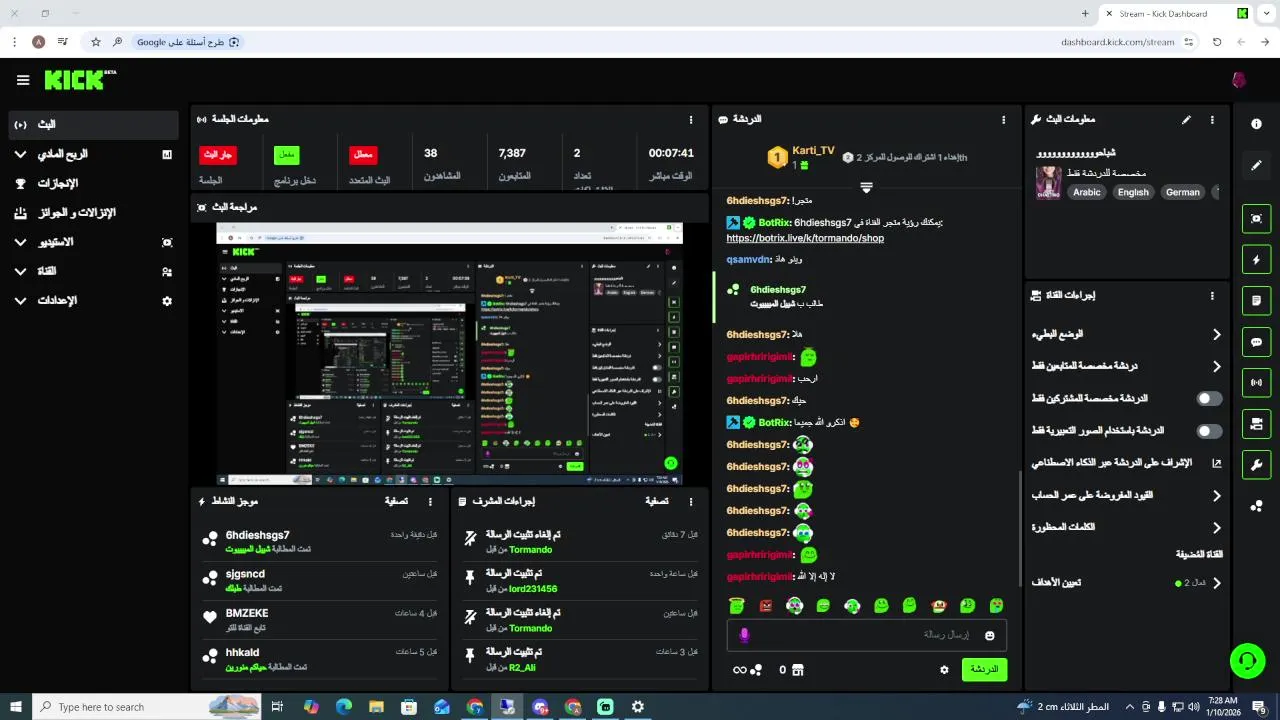This screenshot has height=720, width=1280.
Task: Click the three-dots rewards icon in right rail
Action: pyautogui.click(x=1256, y=506)
